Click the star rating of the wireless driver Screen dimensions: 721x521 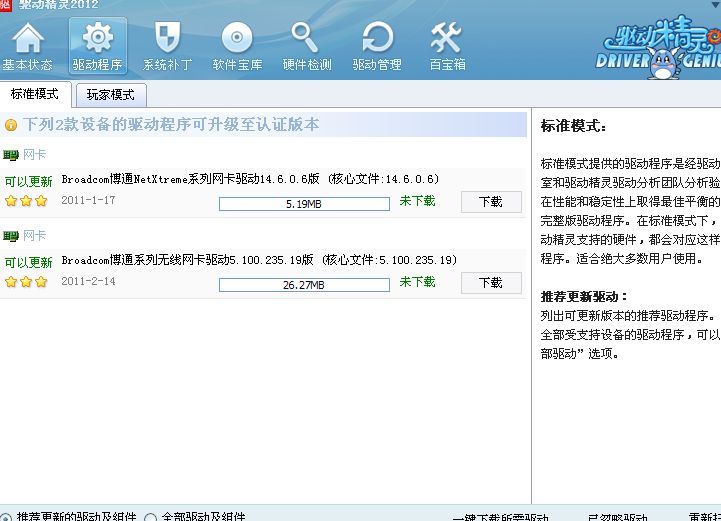(x=26, y=281)
